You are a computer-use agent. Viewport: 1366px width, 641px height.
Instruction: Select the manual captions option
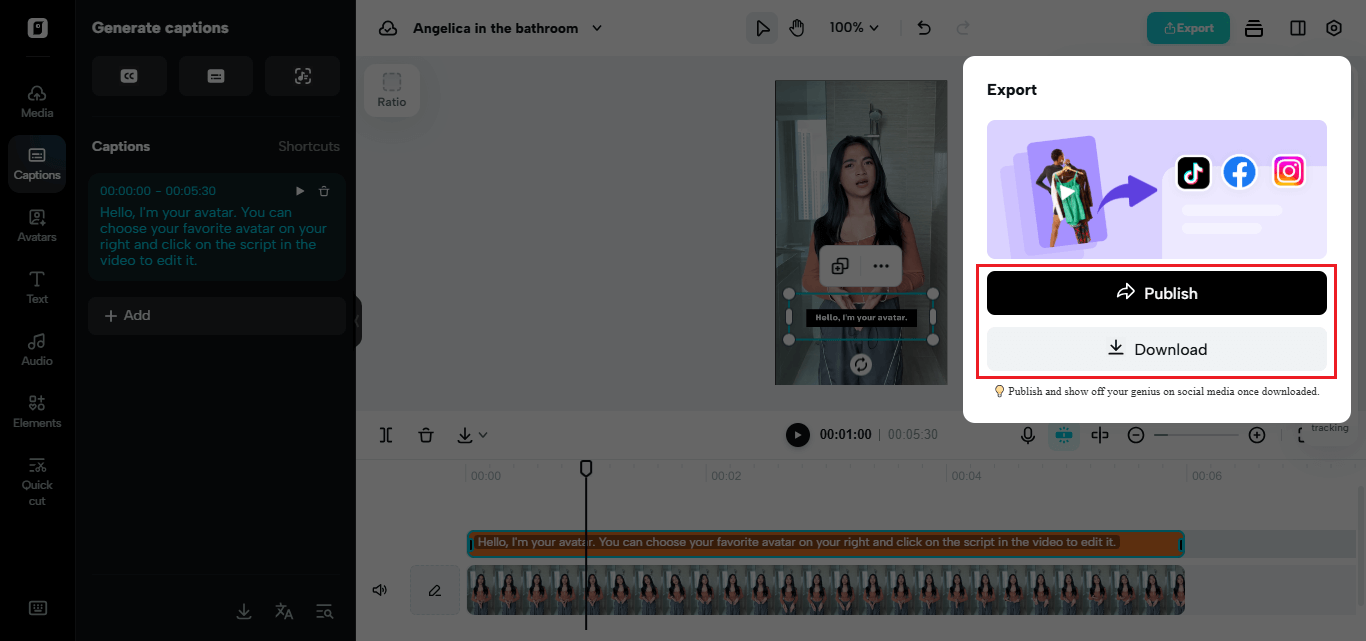216,76
